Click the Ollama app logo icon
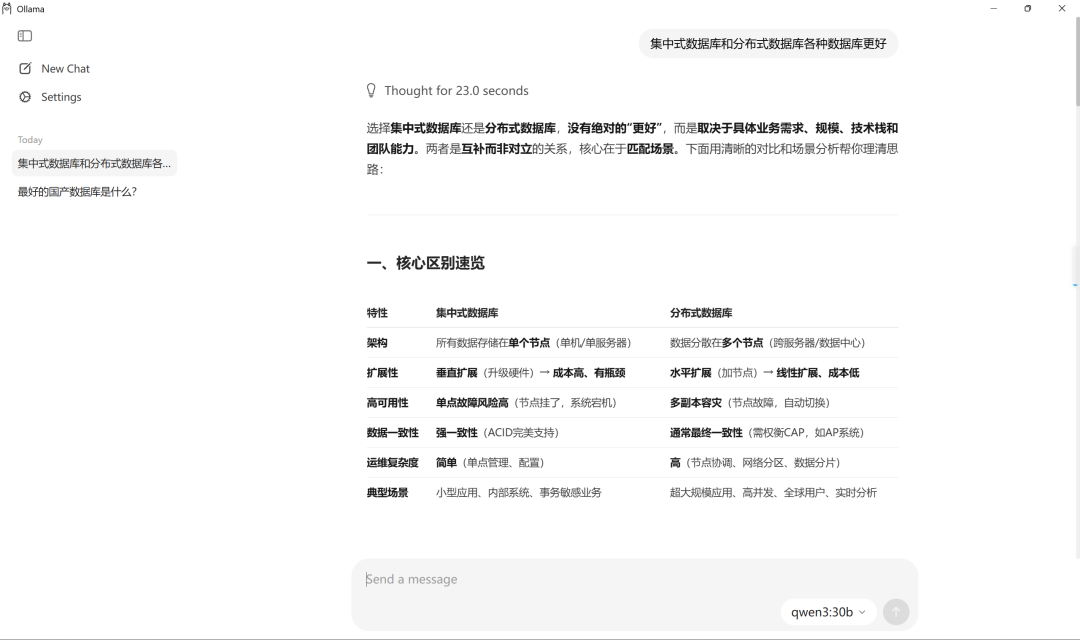 coord(7,8)
